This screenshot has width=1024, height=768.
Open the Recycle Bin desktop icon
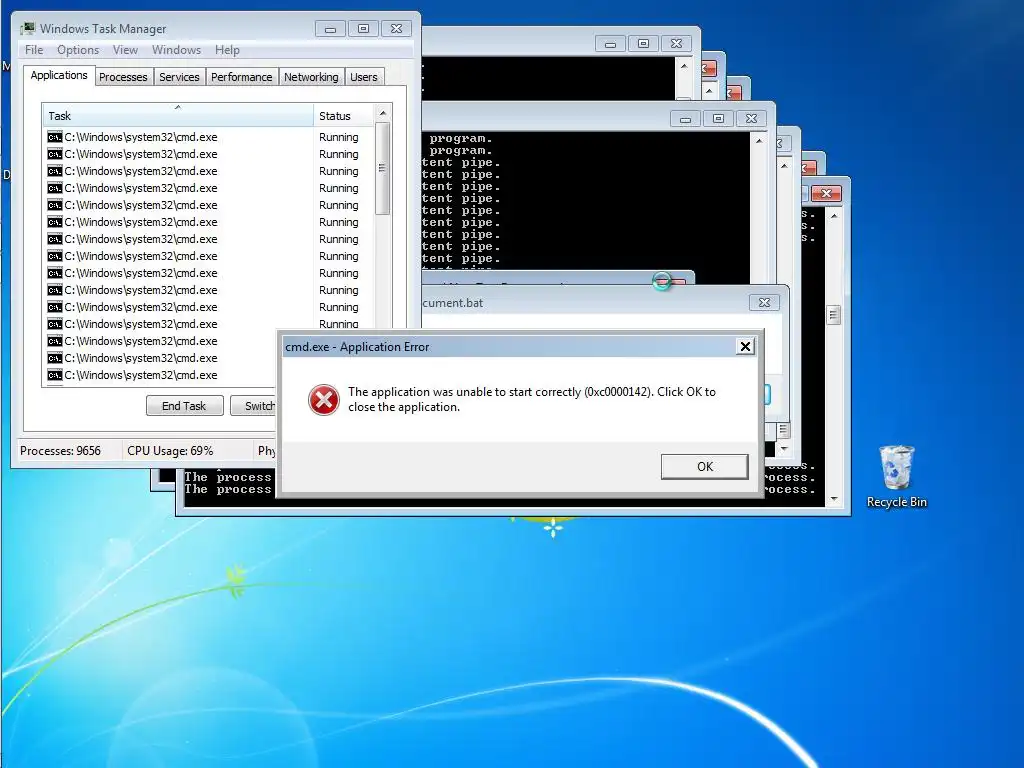[897, 475]
